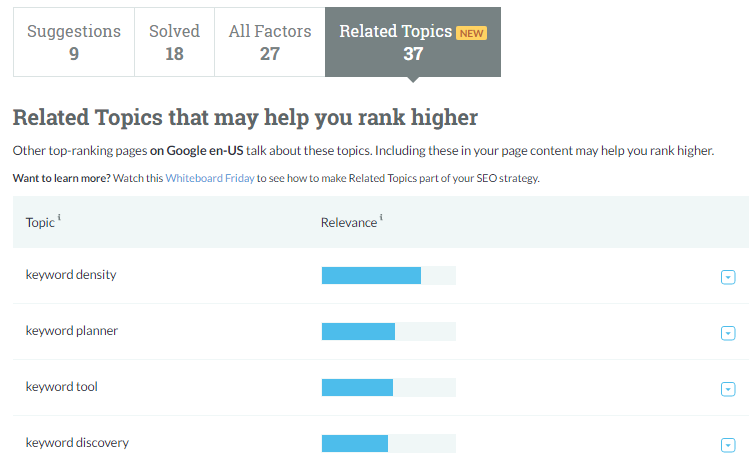Click the NEW badge on Related Topics
The height and width of the screenshot is (456, 751).
click(x=471, y=32)
